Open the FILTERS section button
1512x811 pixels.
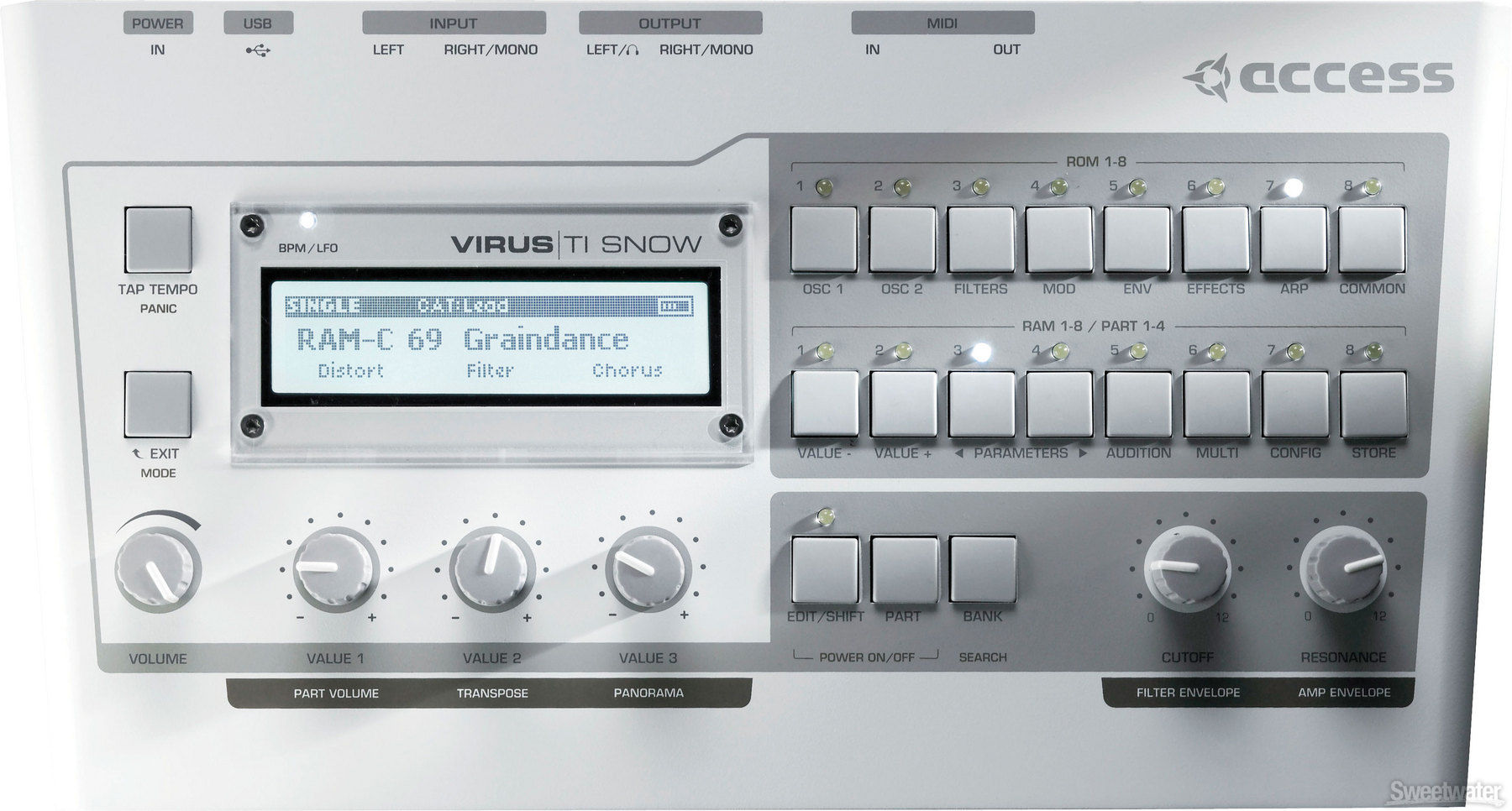pos(981,239)
